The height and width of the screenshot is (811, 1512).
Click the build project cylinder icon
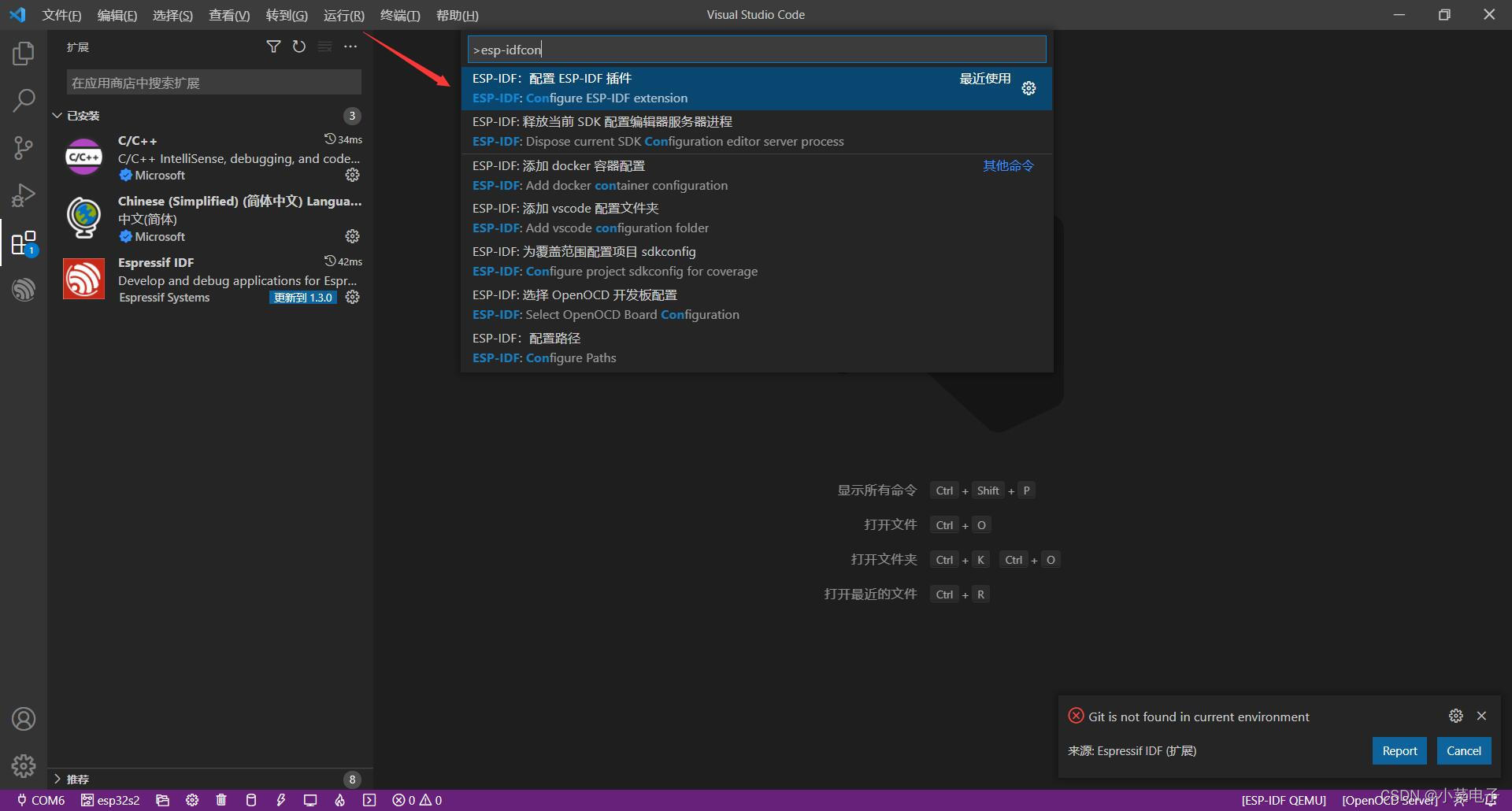[x=251, y=800]
